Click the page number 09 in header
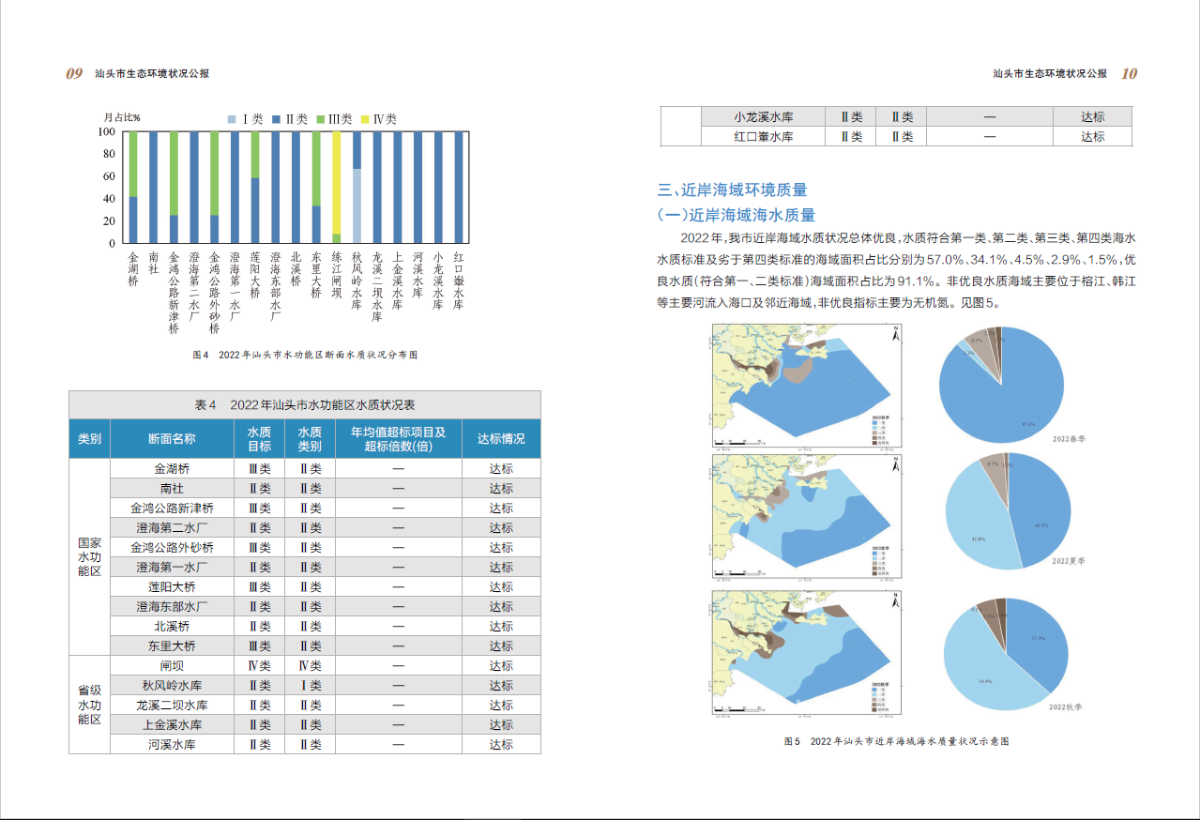 pos(74,73)
